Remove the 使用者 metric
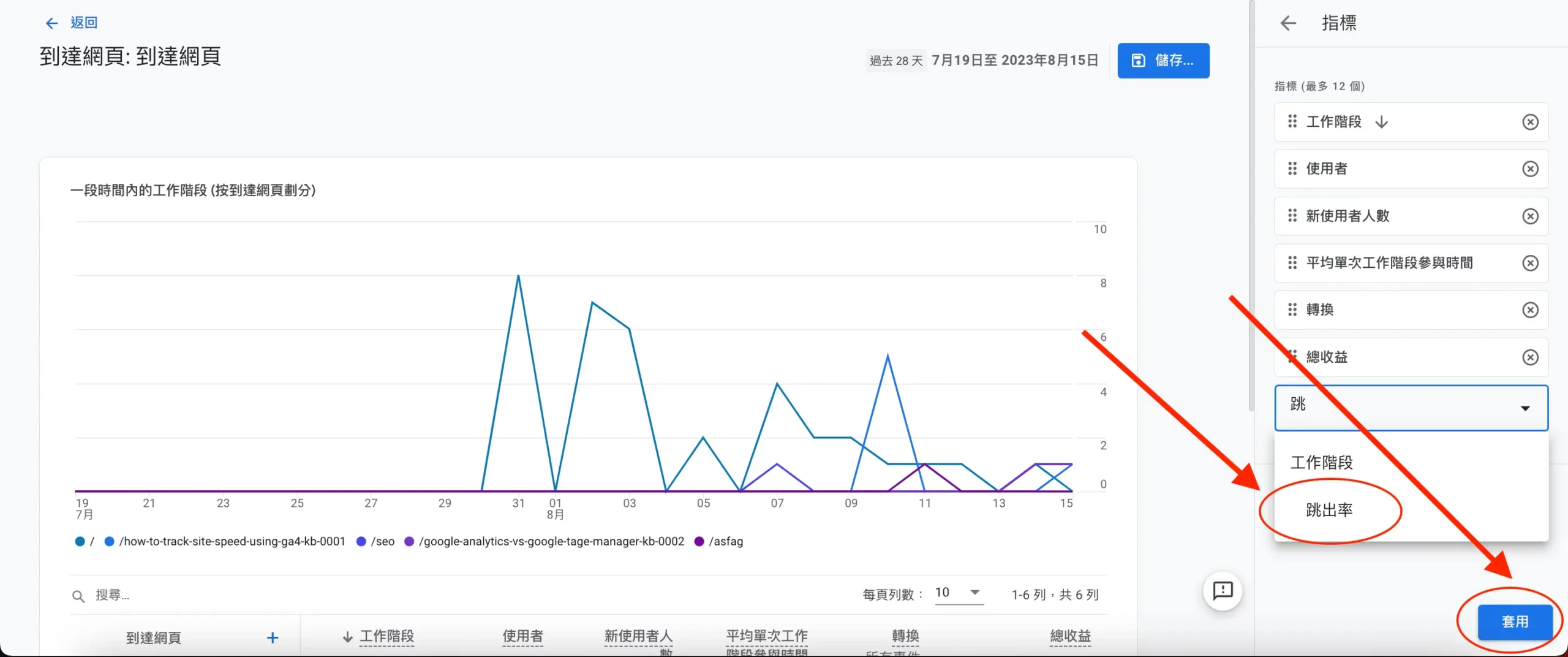 [x=1530, y=169]
